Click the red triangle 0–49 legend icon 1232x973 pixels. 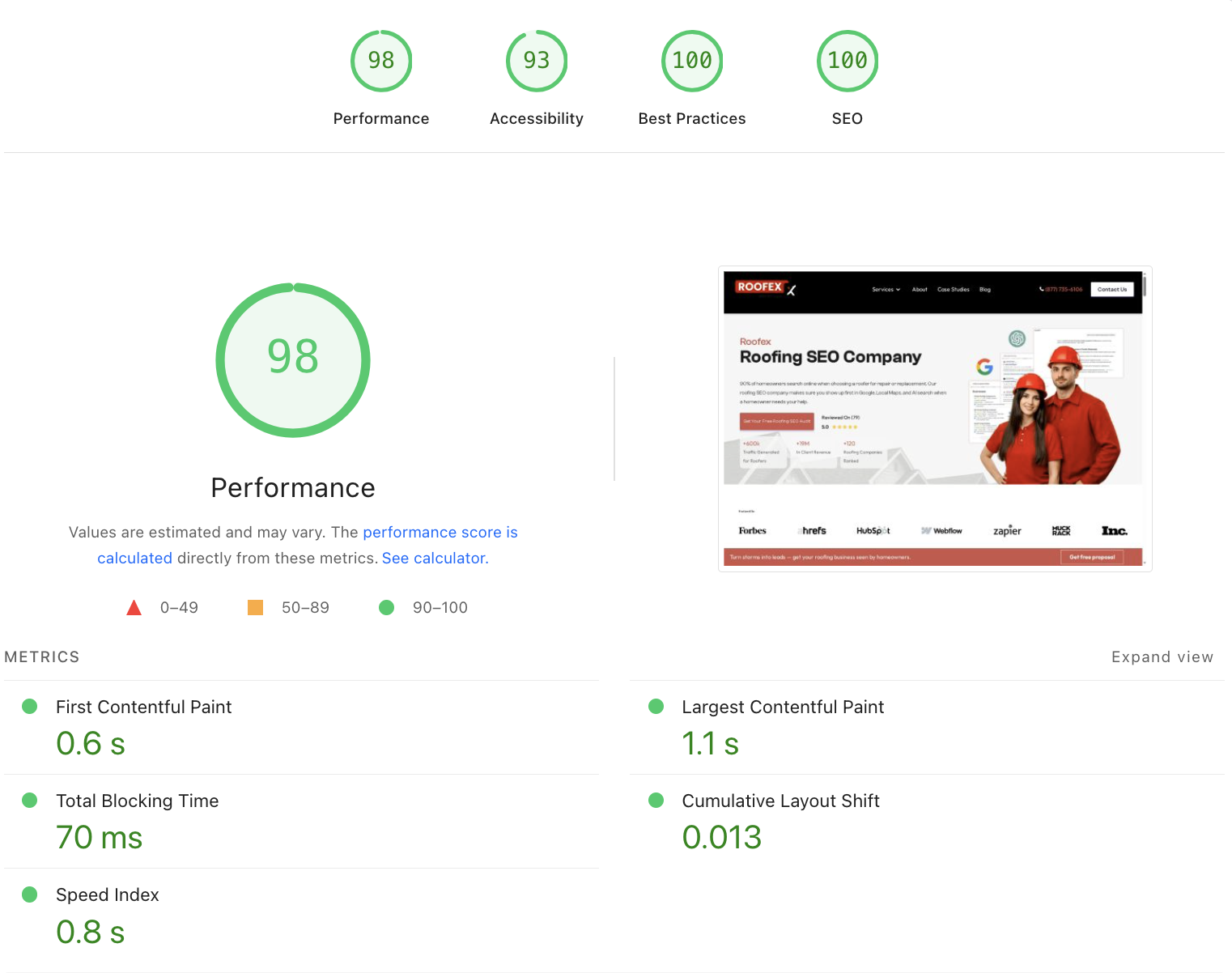(x=134, y=607)
